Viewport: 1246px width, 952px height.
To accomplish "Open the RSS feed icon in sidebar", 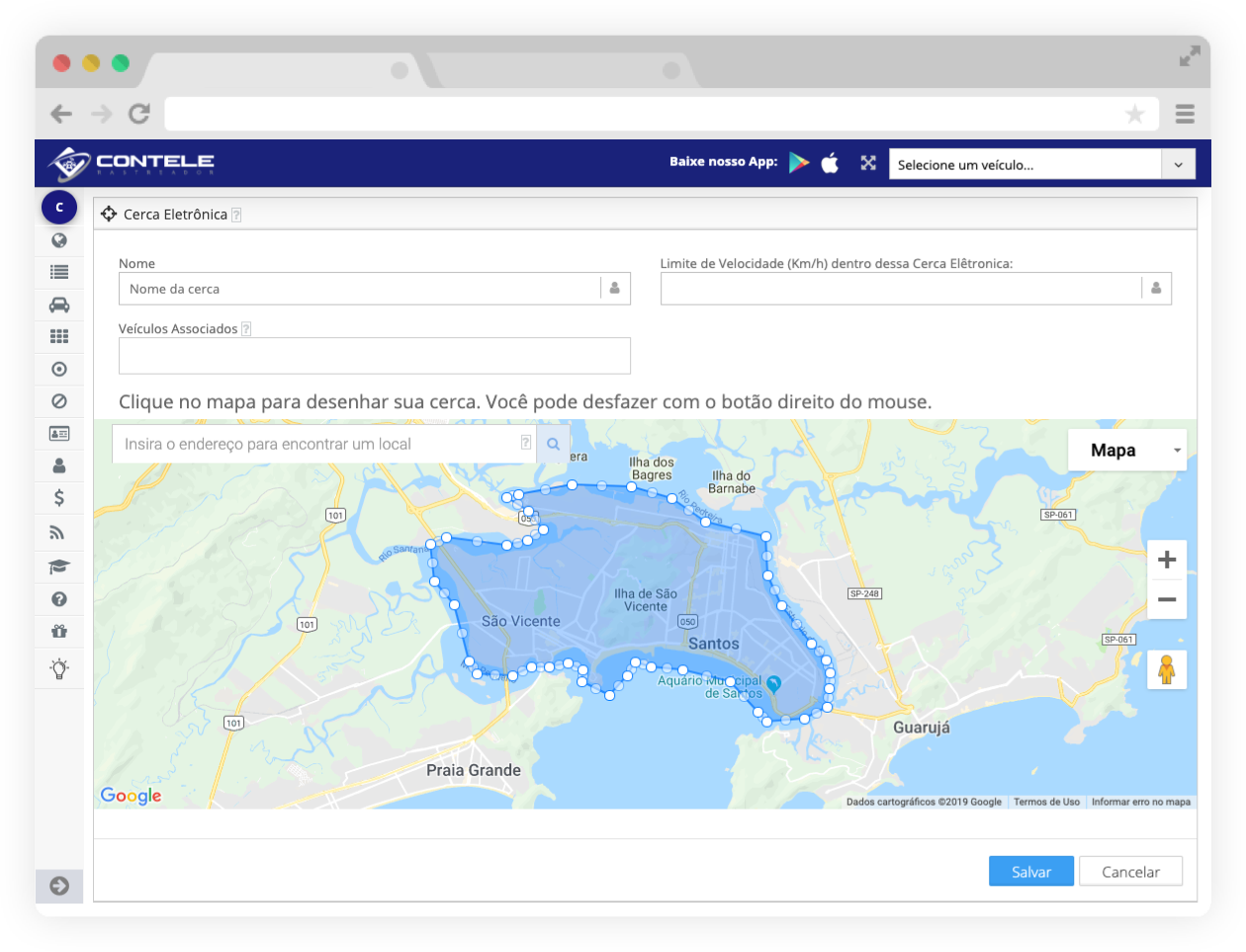I will click(x=57, y=533).
